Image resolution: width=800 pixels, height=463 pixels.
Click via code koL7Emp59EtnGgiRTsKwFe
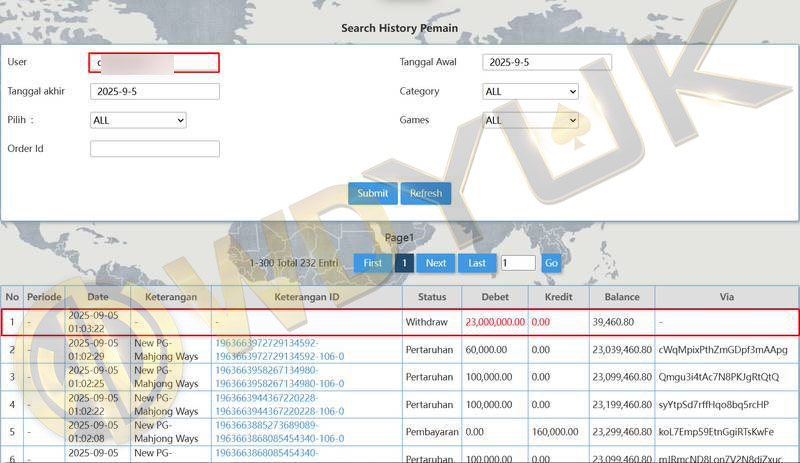pyautogui.click(x=716, y=432)
